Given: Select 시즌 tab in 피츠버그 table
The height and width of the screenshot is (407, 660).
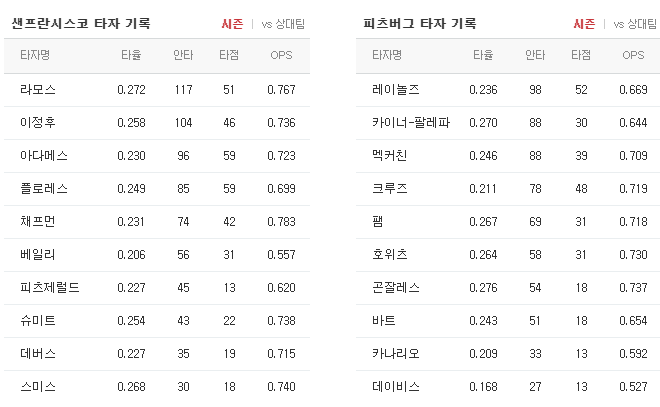Looking at the screenshot, I should (584, 24).
